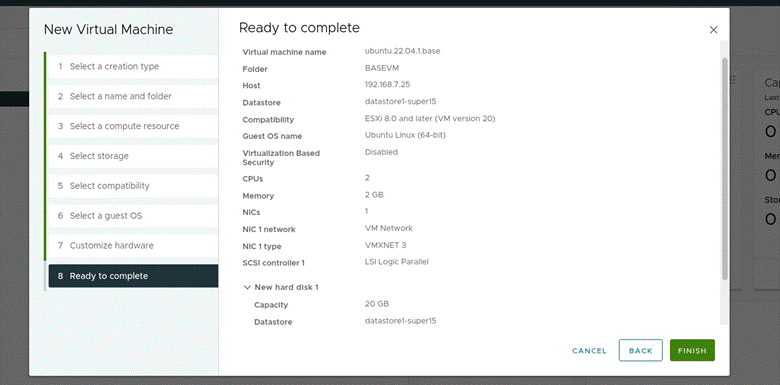Open step 6 Select a guest OS

[133, 216]
